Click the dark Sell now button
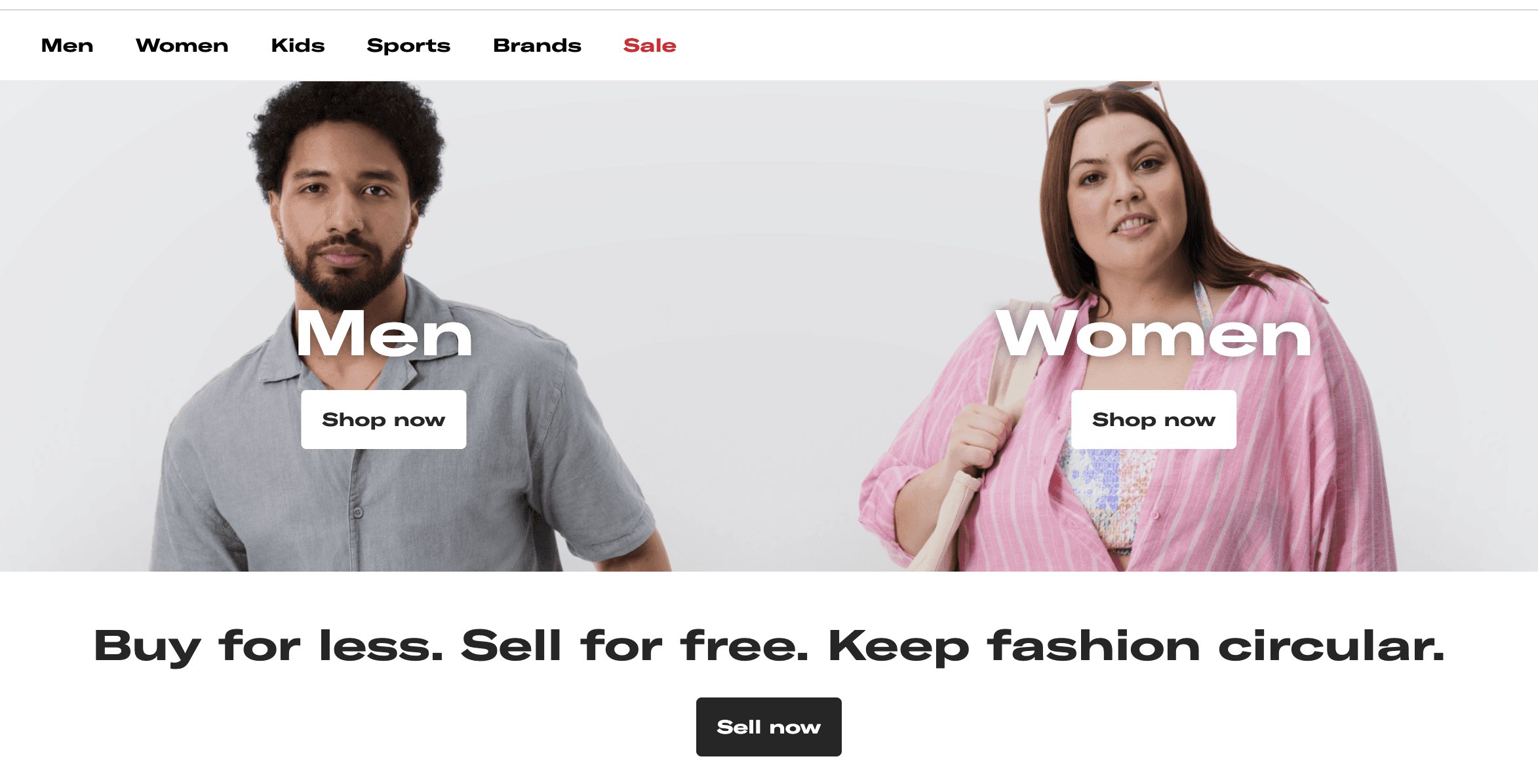 pyautogui.click(x=769, y=727)
